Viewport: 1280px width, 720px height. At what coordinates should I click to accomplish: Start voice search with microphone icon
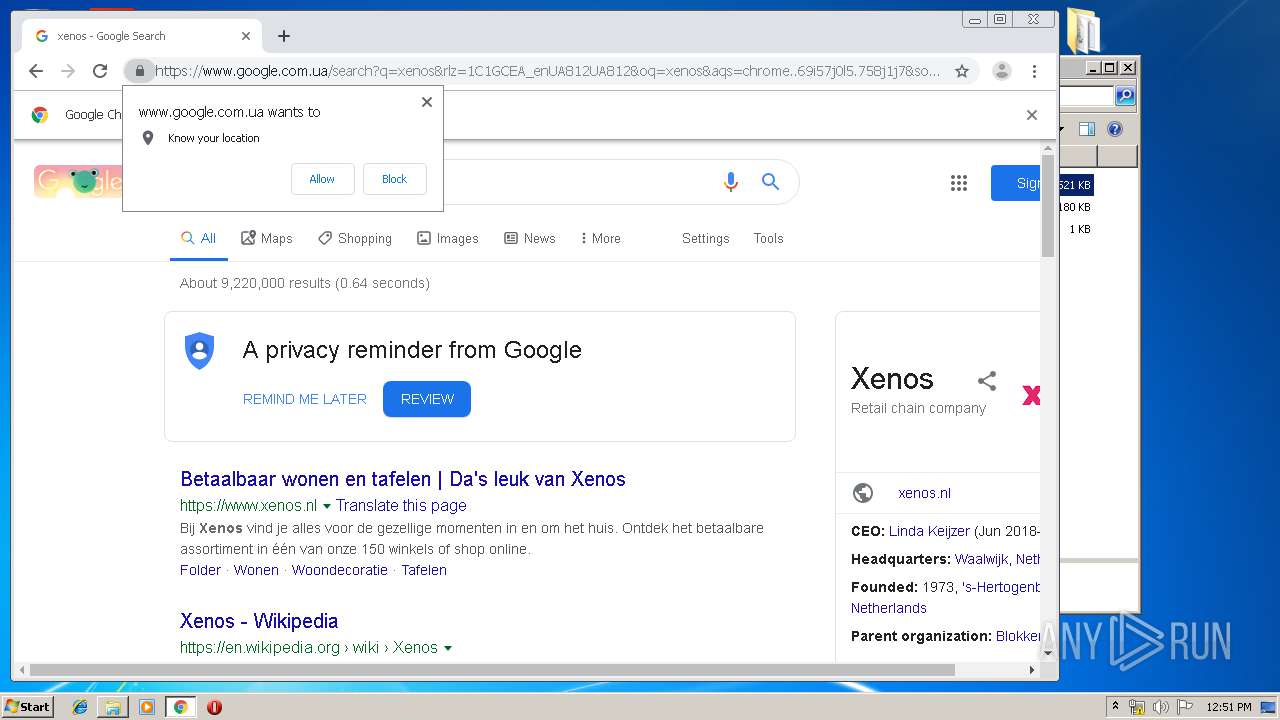pos(731,182)
